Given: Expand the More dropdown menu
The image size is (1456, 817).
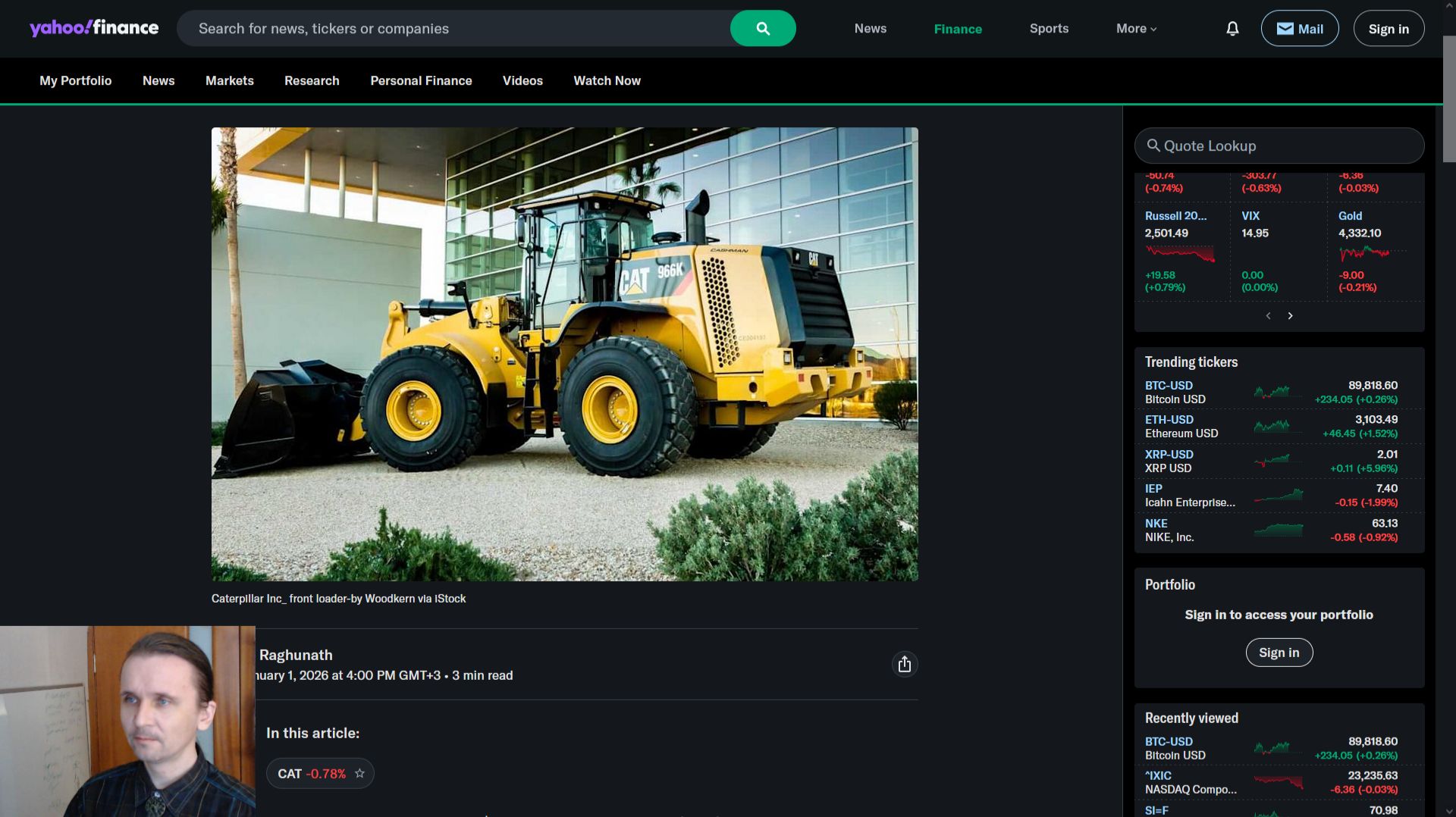Looking at the screenshot, I should [1136, 29].
